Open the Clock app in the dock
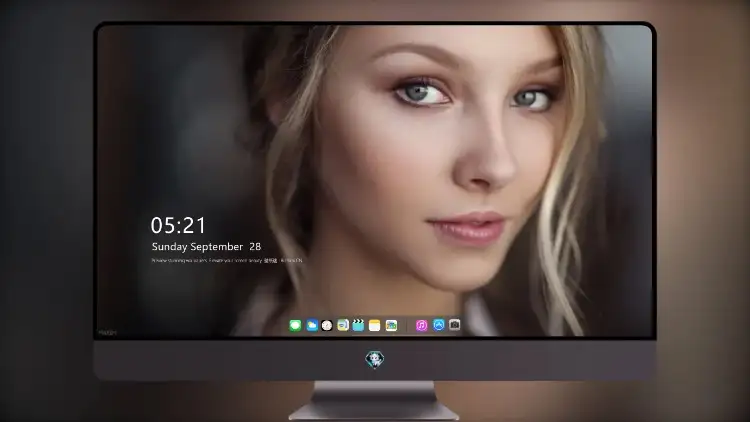The height and width of the screenshot is (422, 750). pyautogui.click(x=327, y=326)
